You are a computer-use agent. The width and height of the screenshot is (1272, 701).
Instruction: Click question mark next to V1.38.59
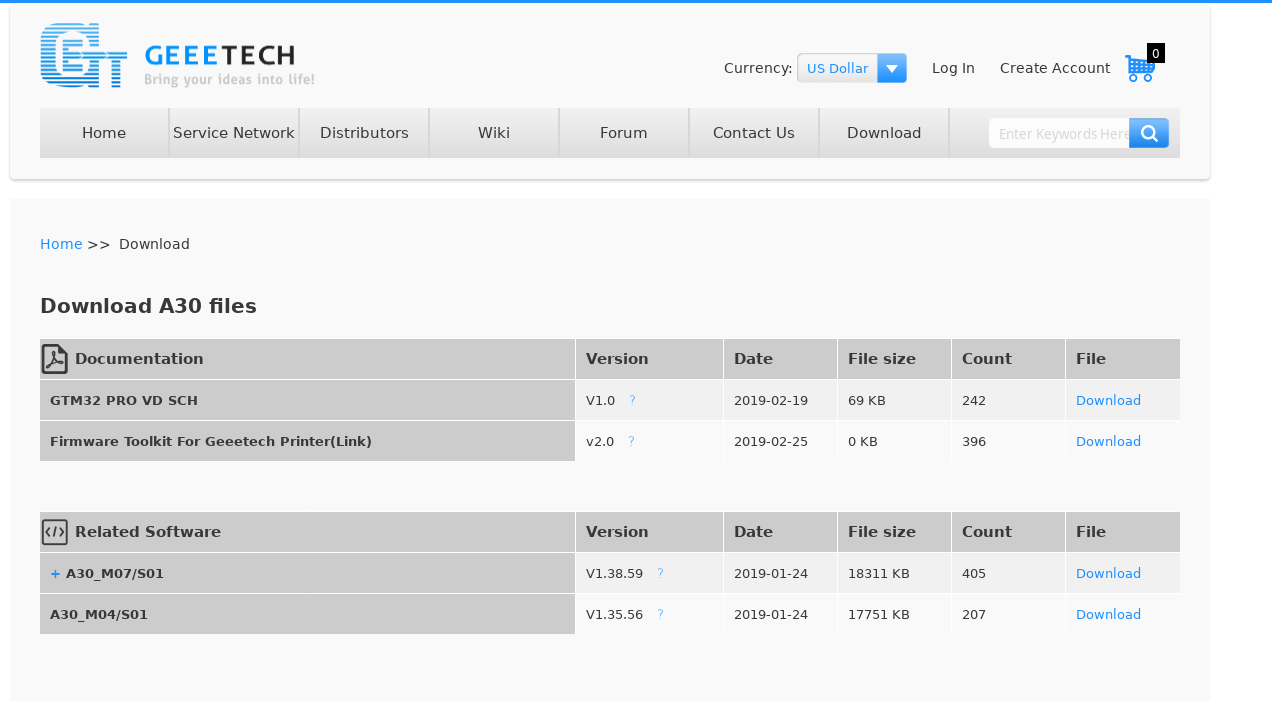point(660,573)
